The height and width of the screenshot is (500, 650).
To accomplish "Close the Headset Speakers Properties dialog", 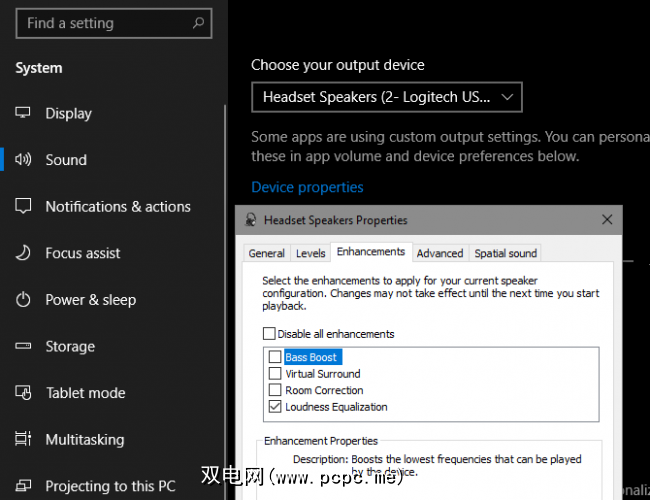I will [x=607, y=220].
